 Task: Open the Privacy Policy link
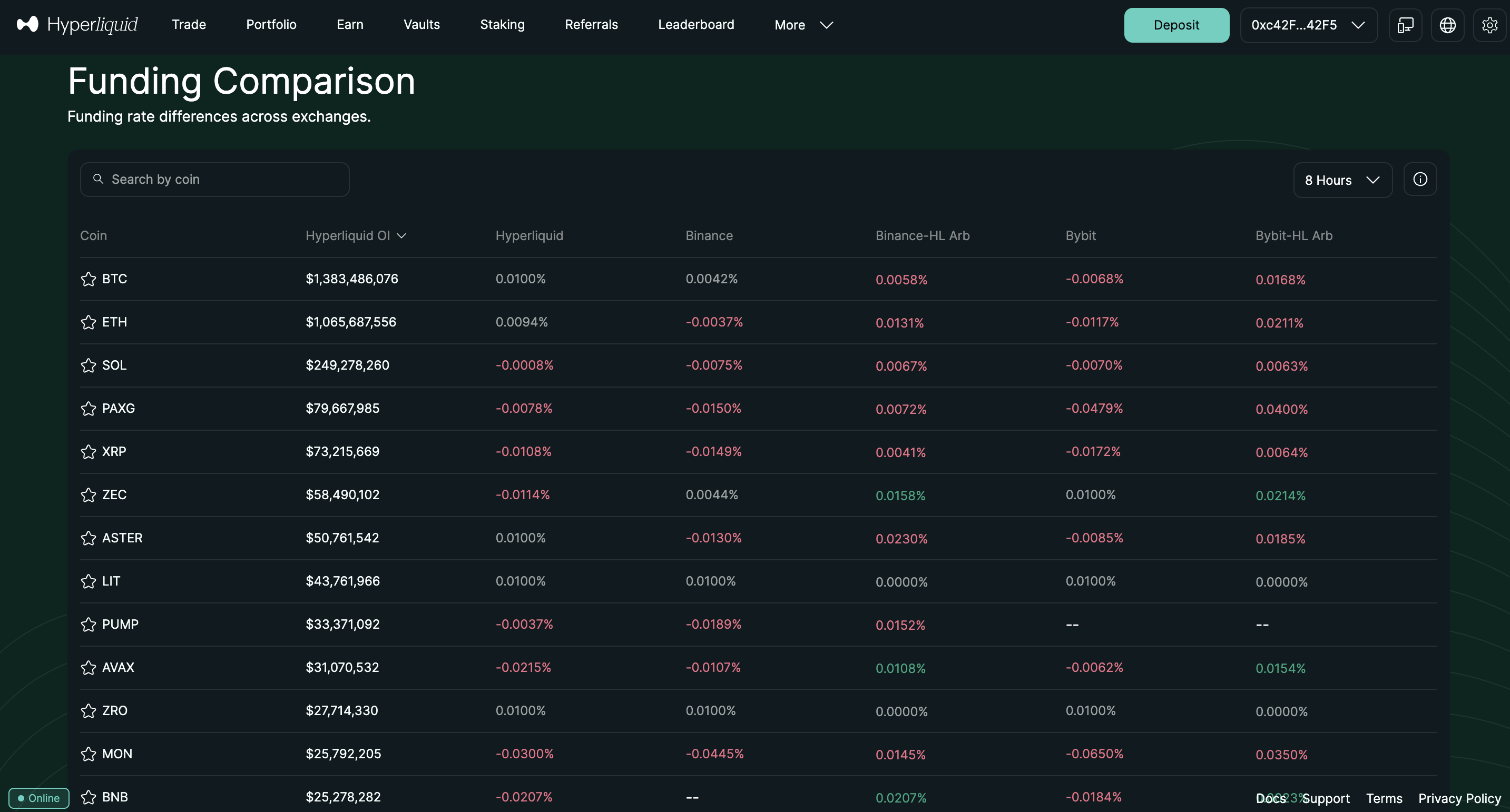point(1459,798)
